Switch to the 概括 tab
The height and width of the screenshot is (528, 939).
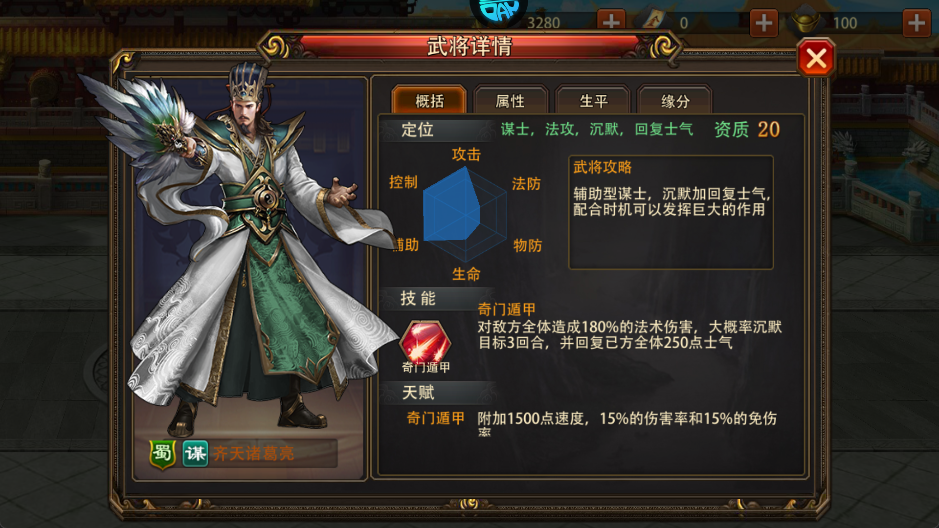pos(429,101)
